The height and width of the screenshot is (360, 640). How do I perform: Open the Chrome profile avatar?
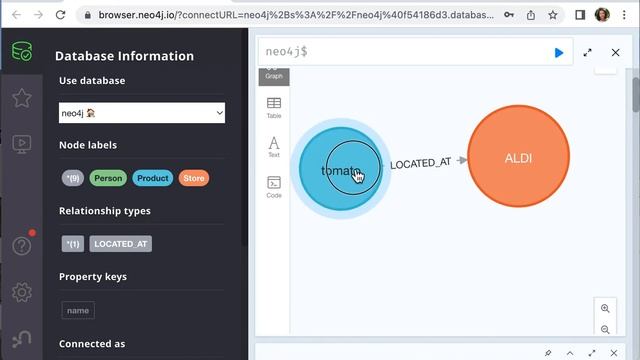tap(602, 15)
